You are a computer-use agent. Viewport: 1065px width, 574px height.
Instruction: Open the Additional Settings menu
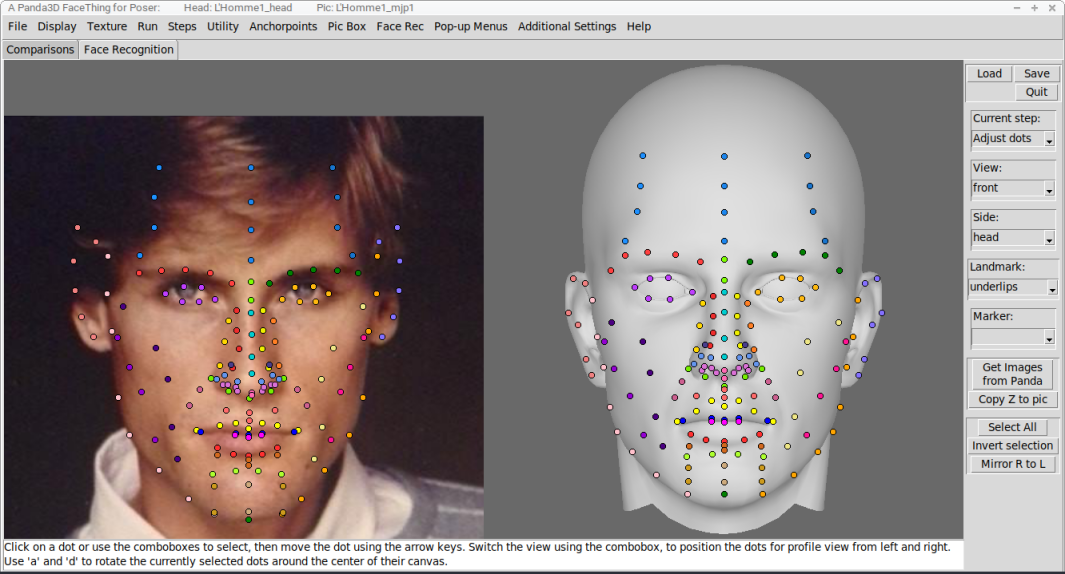click(x=567, y=26)
